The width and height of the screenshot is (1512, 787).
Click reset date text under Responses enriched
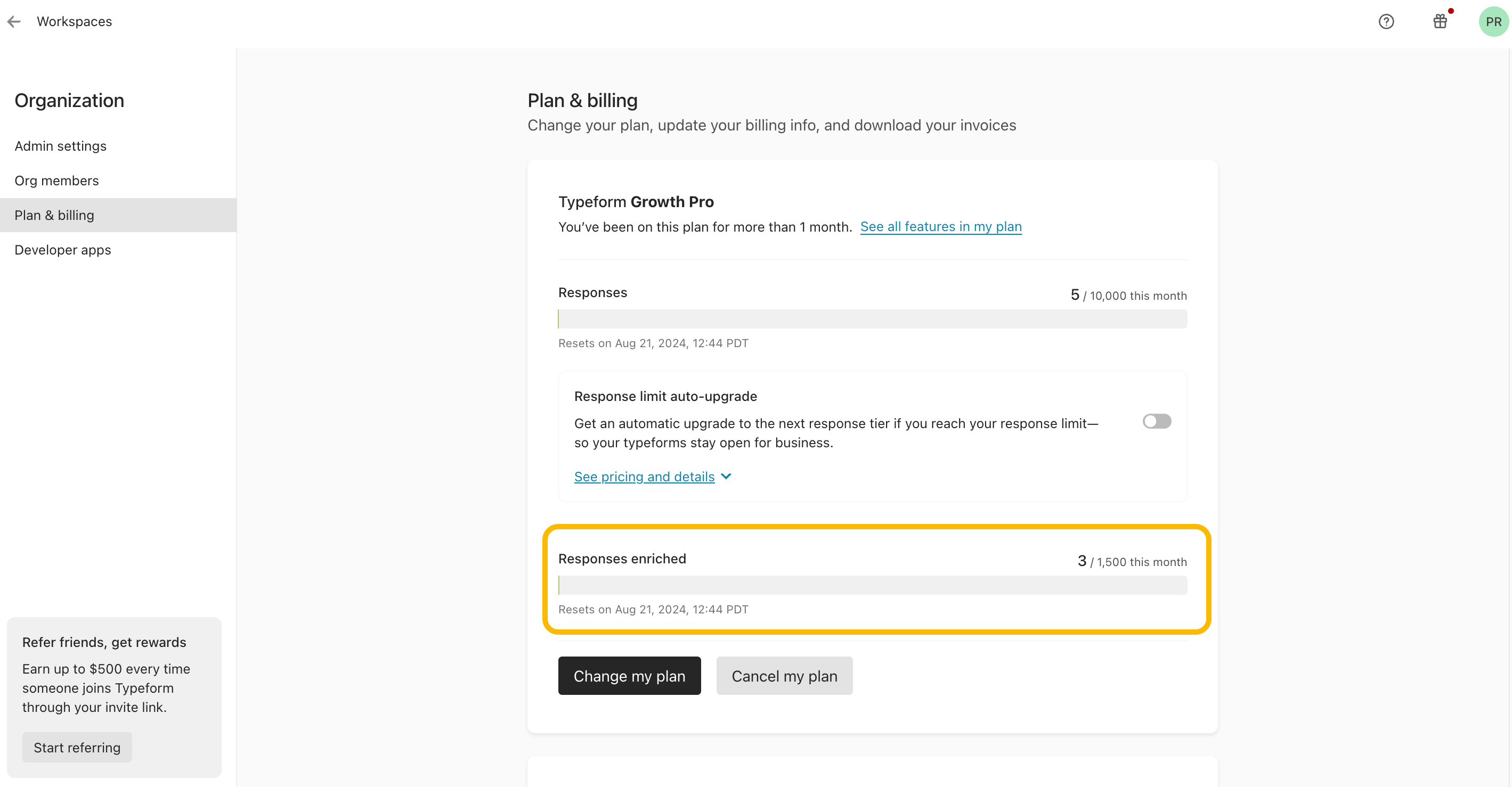click(653, 609)
